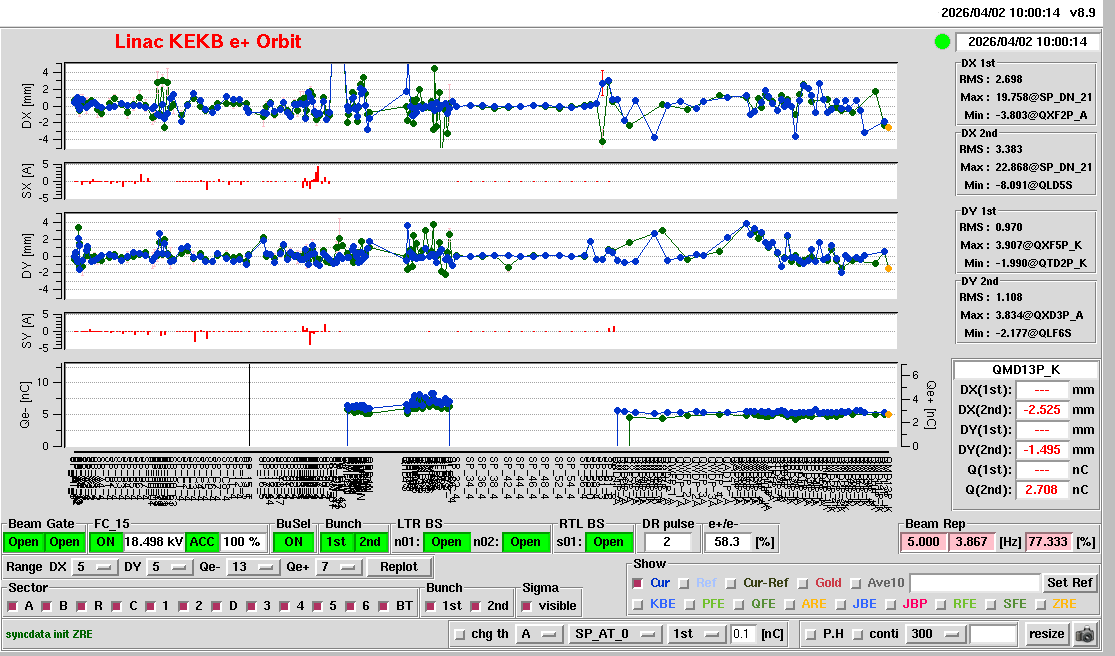Open the Range DX dropdown
Image resolution: width=1115 pixels, height=656 pixels.
[93, 567]
